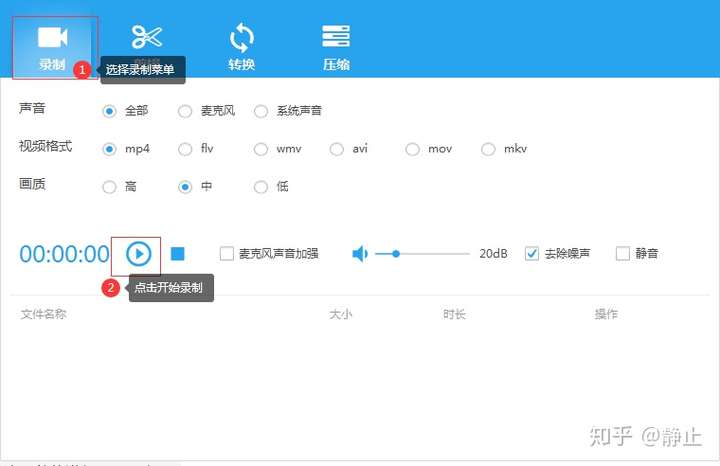Viewport: 720px width, 466px height.
Task: Switch to the 剪辑 scissors tab
Action: [x=147, y=38]
